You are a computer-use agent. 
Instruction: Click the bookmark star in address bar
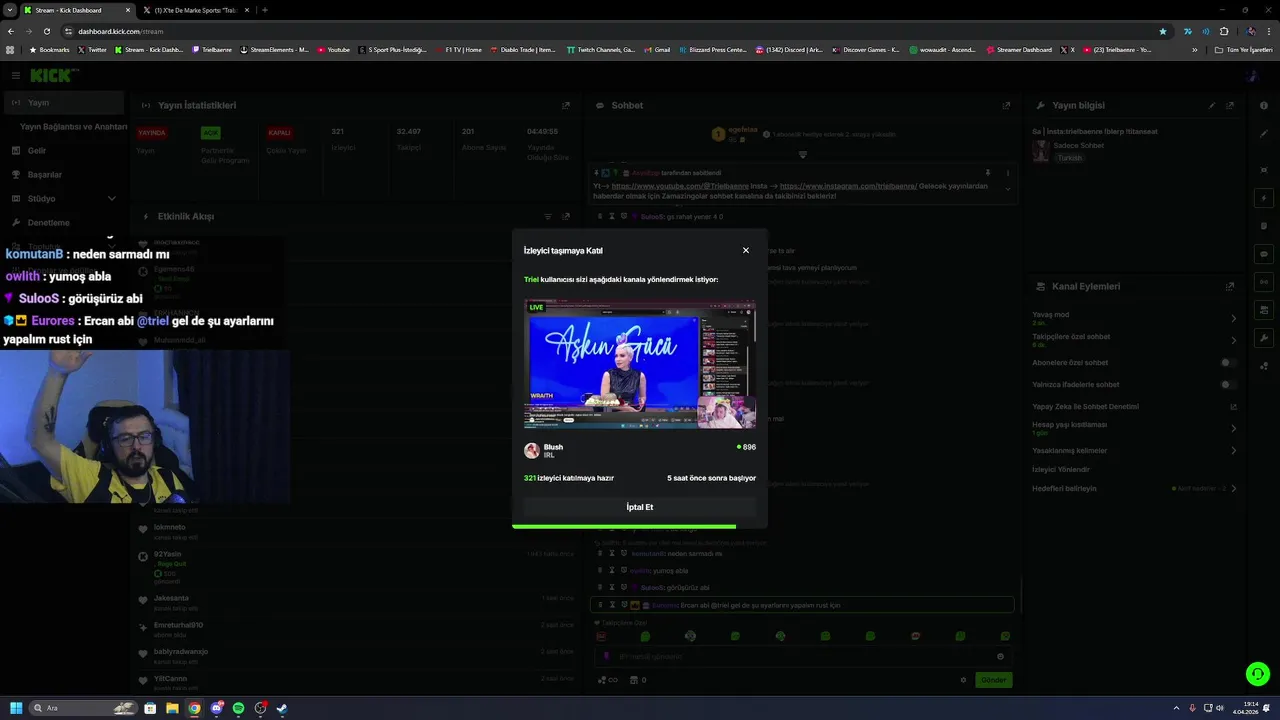point(1163,31)
